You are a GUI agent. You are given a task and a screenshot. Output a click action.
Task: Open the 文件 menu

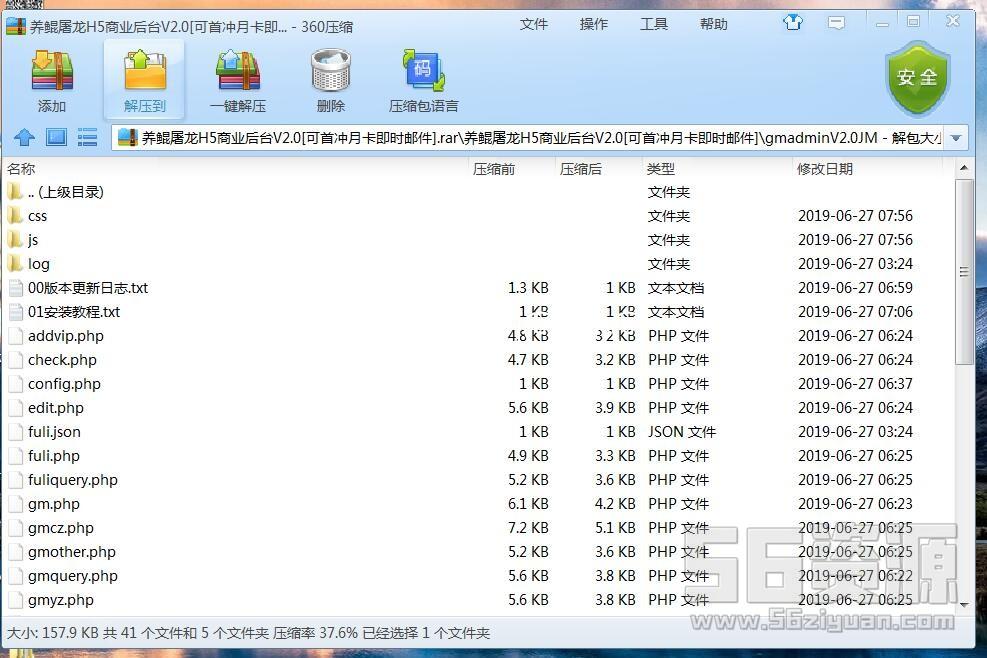coord(534,24)
